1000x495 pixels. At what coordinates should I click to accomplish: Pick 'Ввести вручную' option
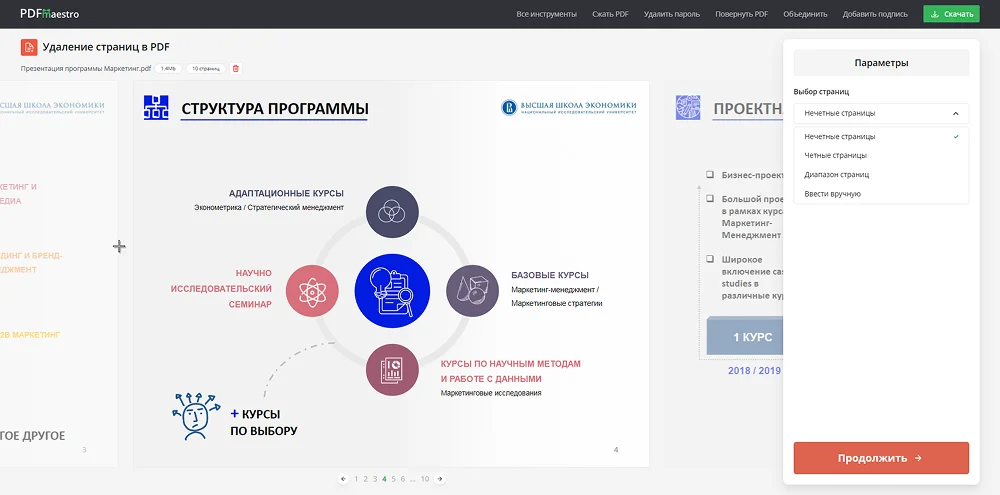click(832, 193)
